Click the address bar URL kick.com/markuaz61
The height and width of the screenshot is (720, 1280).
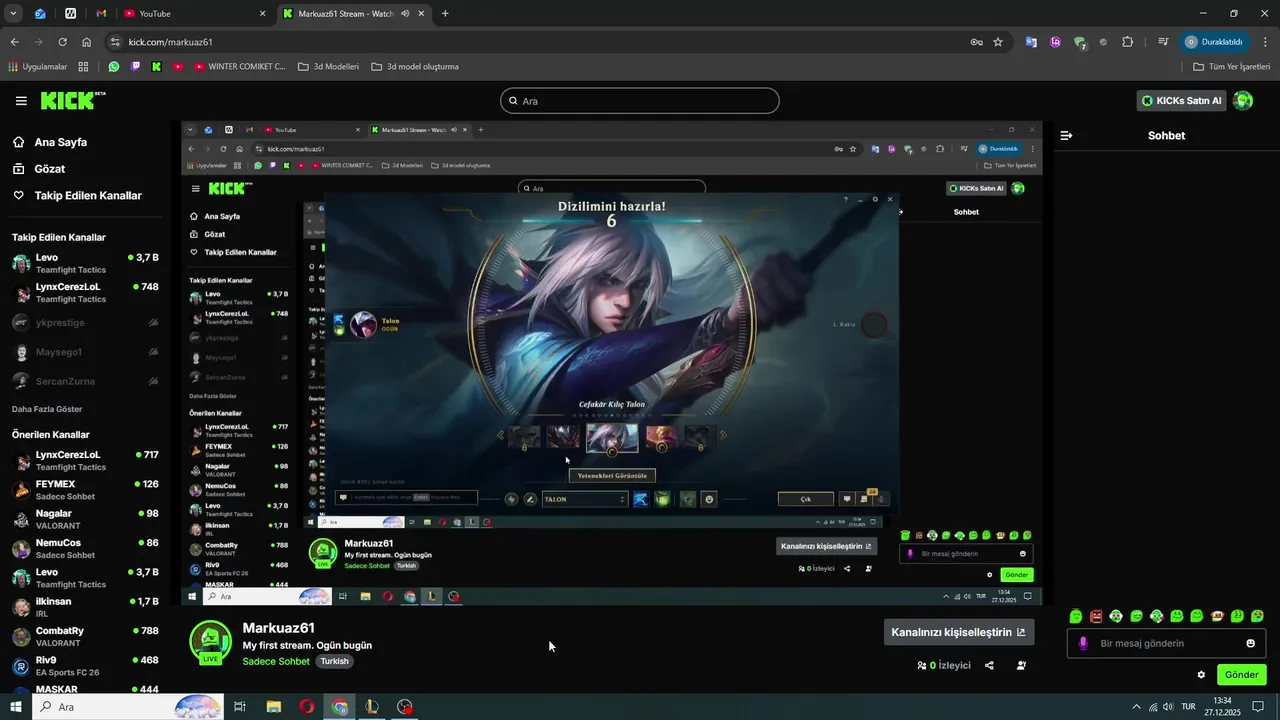(x=171, y=42)
